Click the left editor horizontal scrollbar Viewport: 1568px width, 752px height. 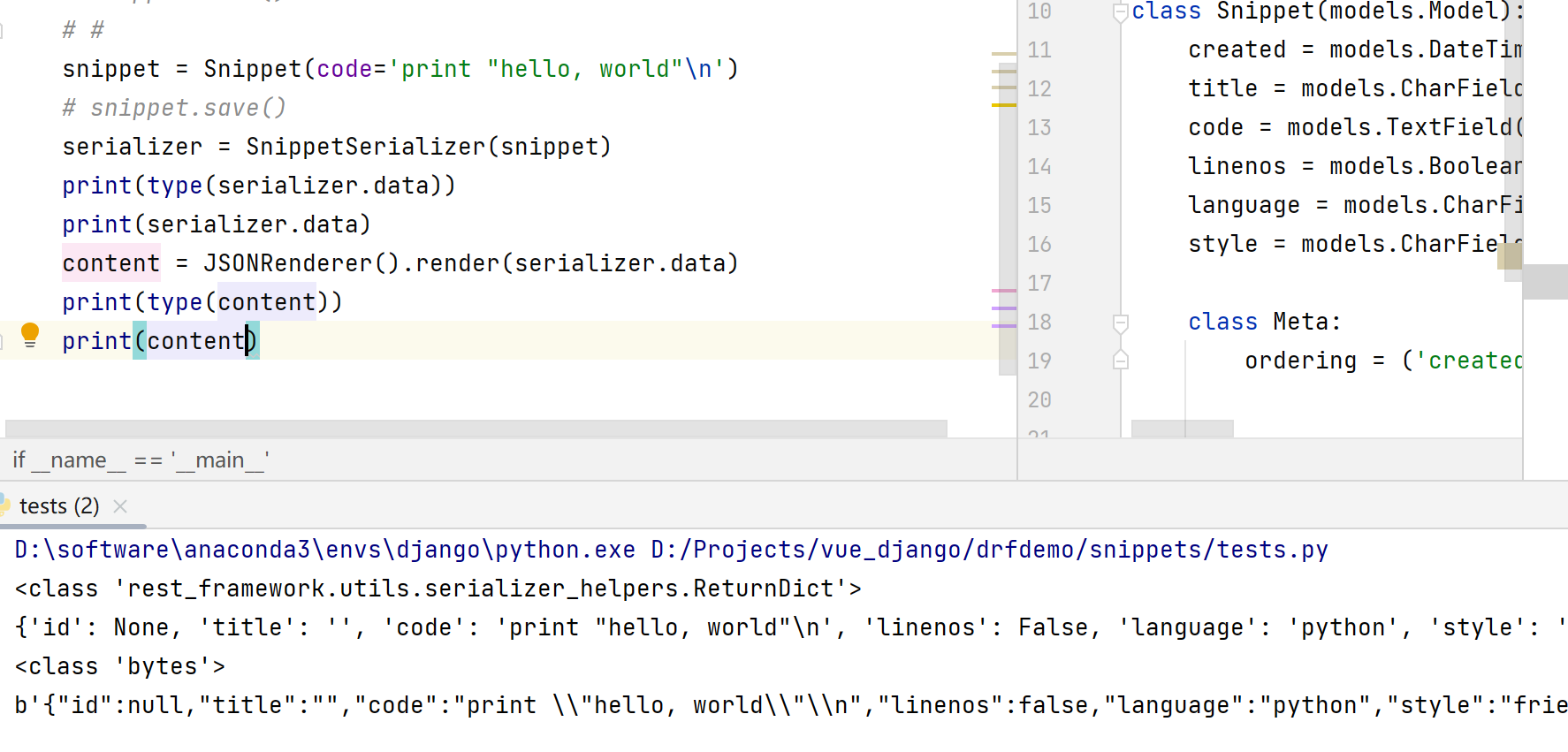[476, 429]
